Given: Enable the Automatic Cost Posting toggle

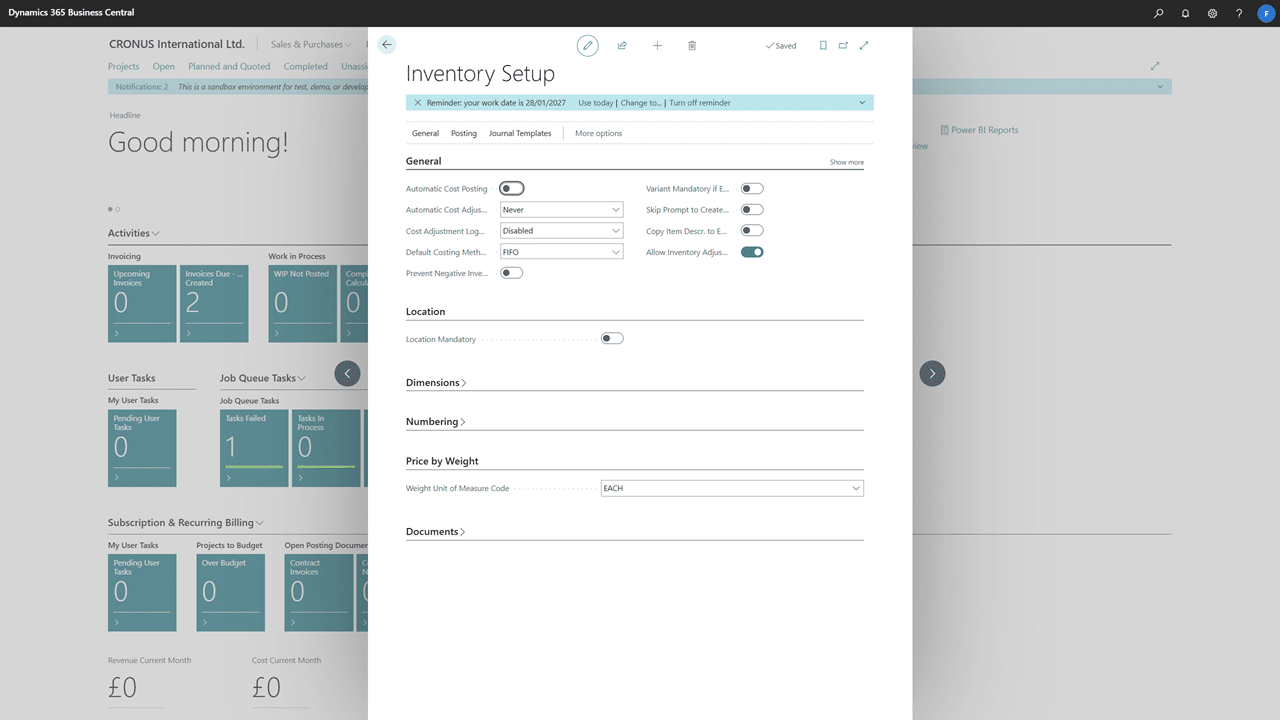Looking at the screenshot, I should point(511,189).
